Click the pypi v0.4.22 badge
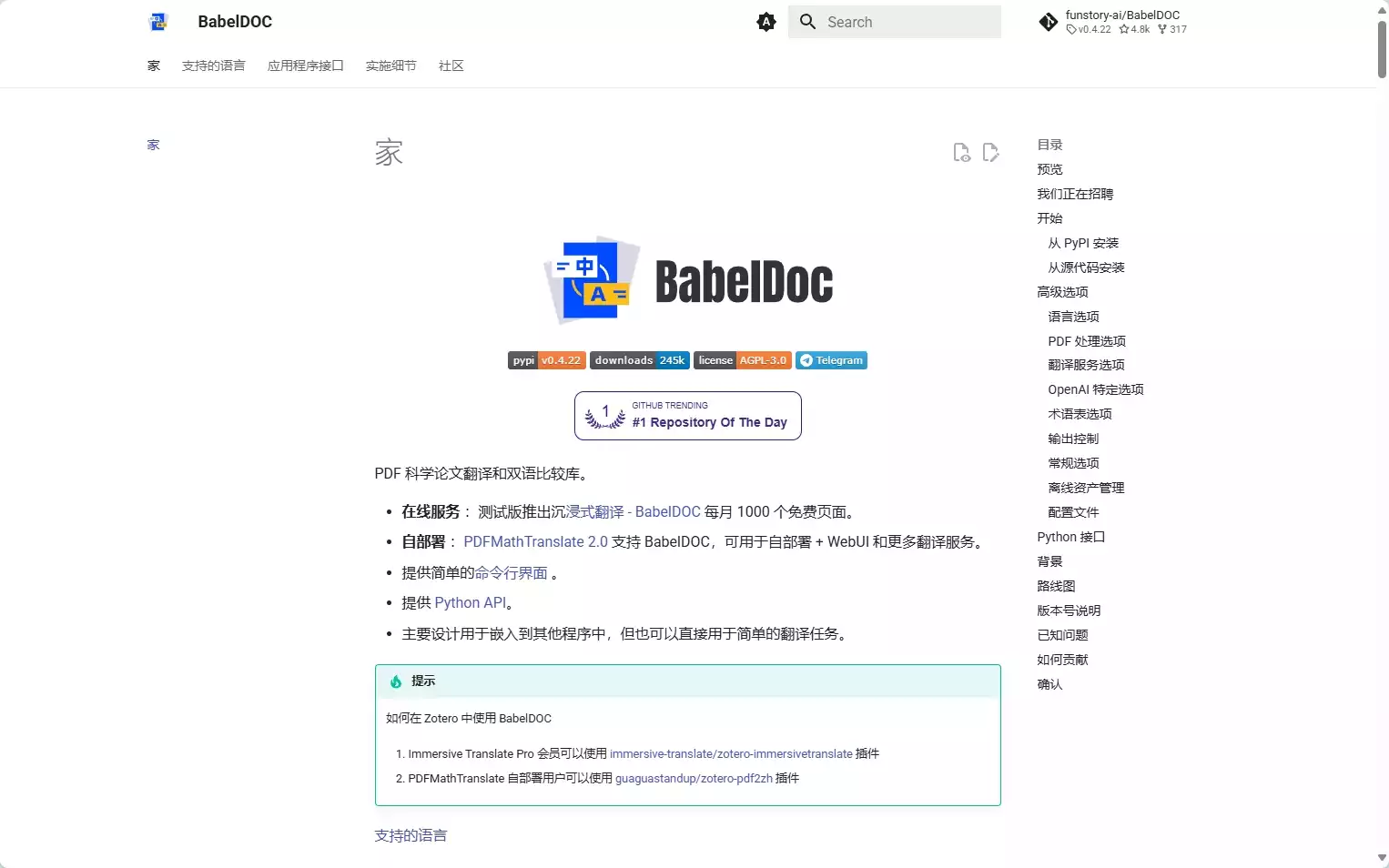This screenshot has height=868, width=1389. pos(546,360)
